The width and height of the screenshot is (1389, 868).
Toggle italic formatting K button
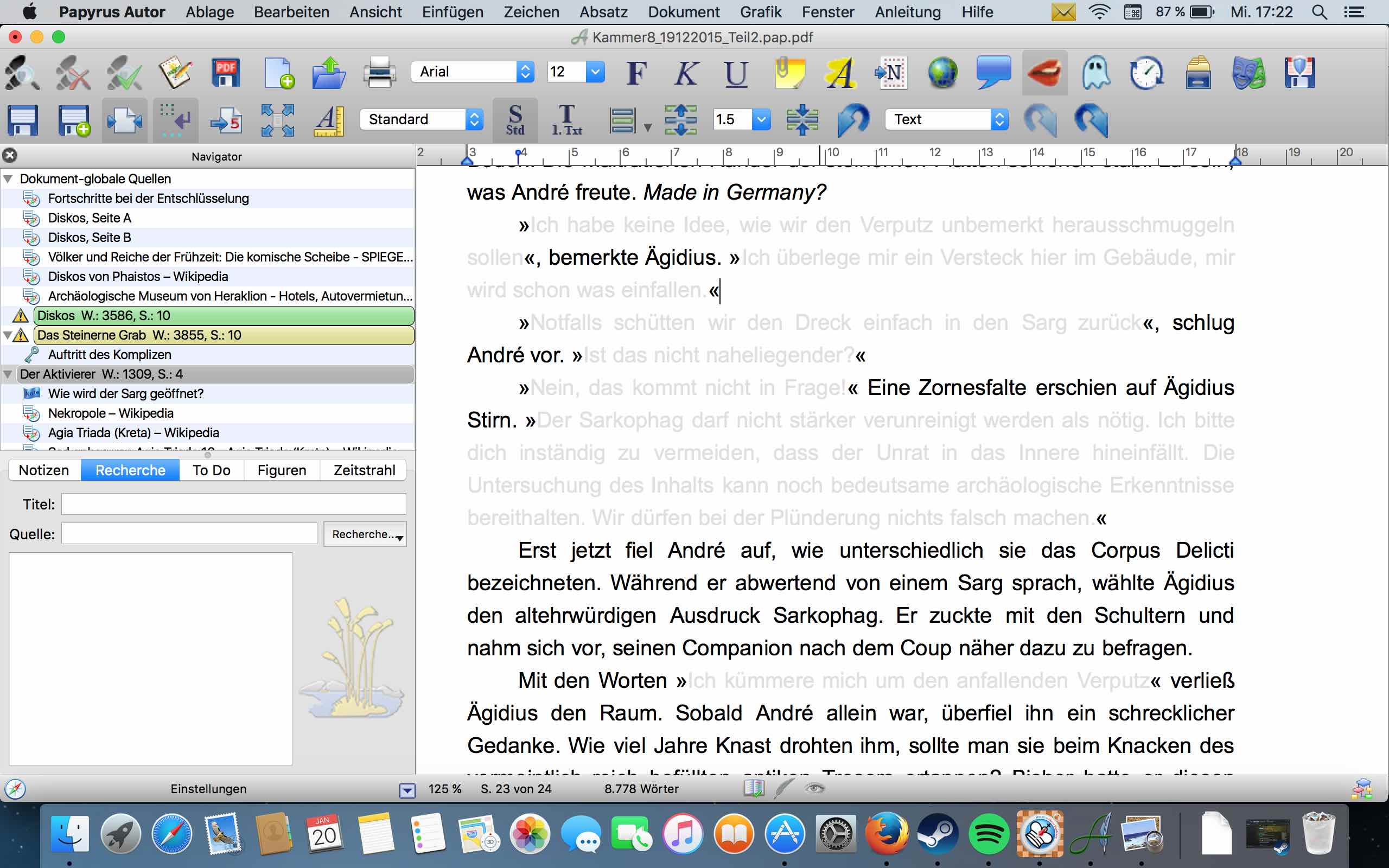point(686,72)
